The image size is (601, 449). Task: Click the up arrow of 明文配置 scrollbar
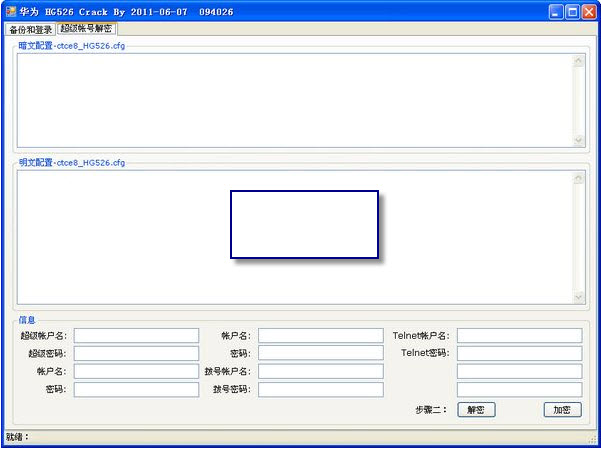coord(578,178)
